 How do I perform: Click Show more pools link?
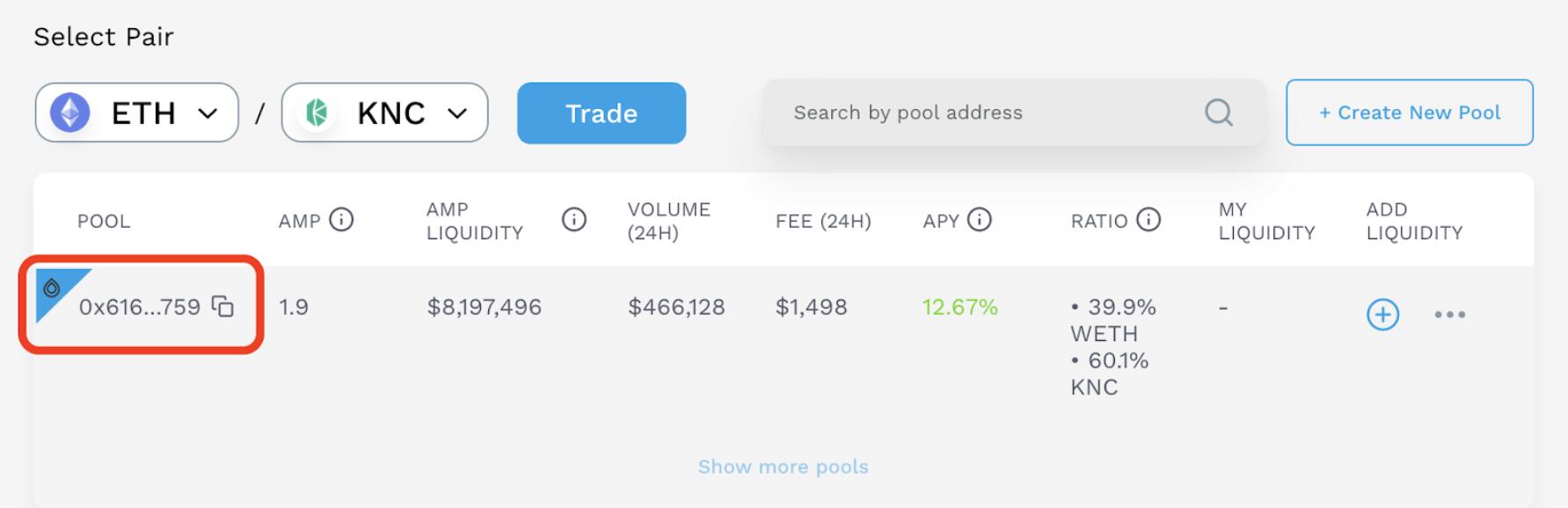point(783,467)
